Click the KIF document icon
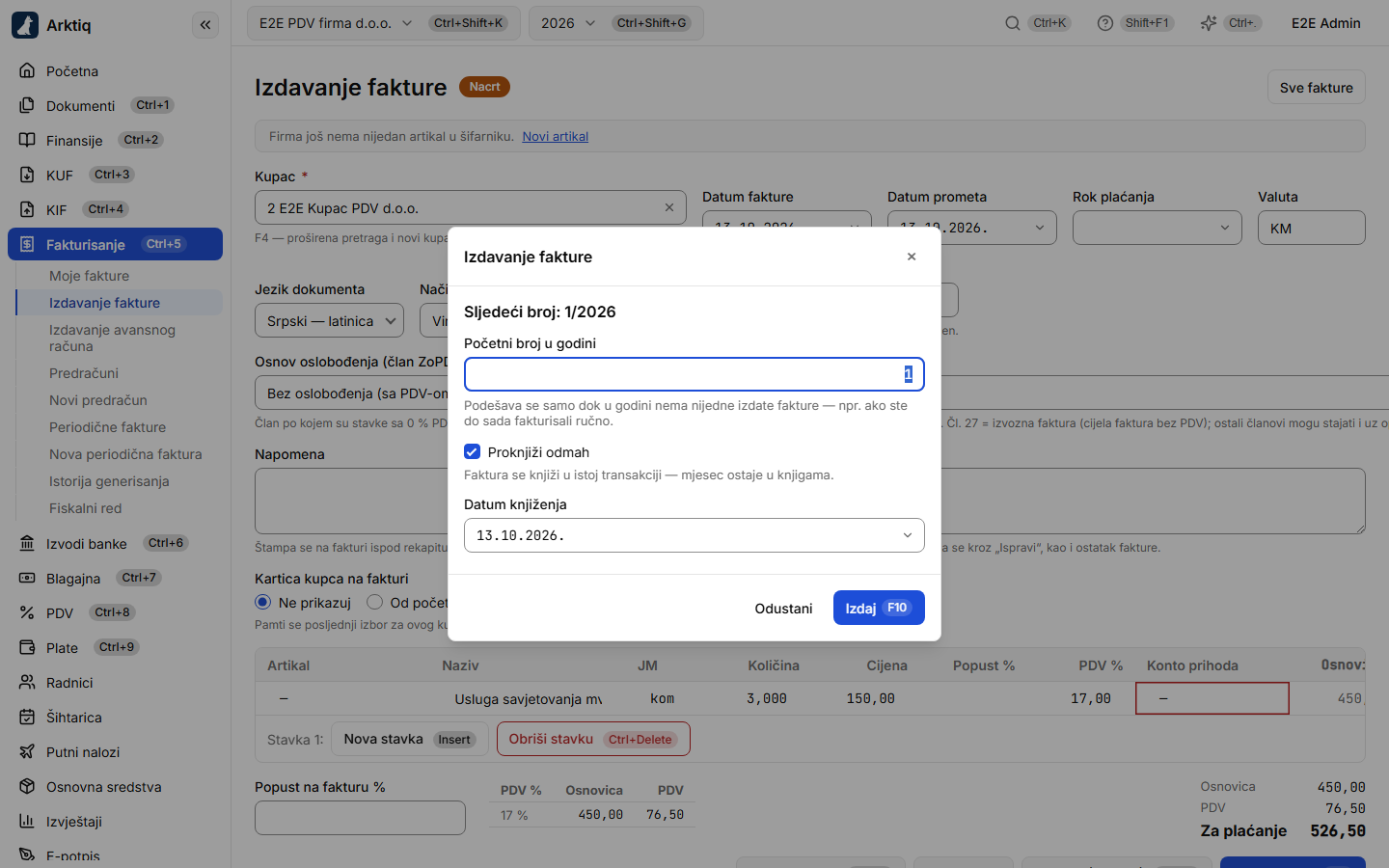This screenshot has height=868, width=1389. point(27,209)
